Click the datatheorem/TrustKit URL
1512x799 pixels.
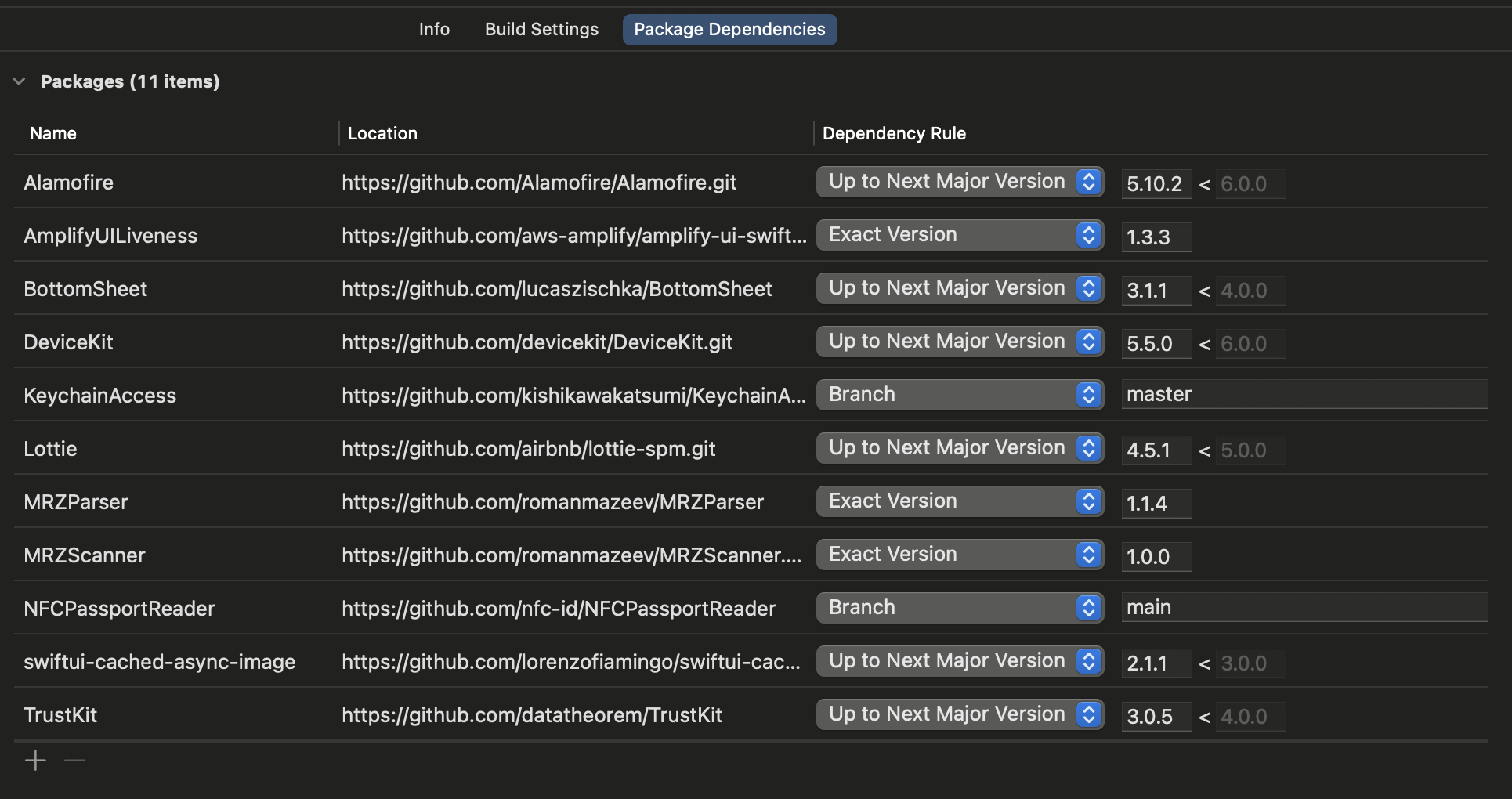click(x=532, y=715)
